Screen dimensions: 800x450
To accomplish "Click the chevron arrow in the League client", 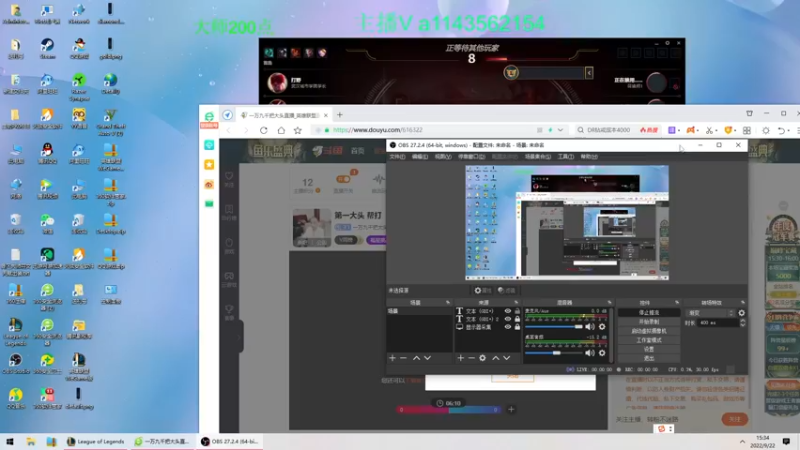I will pyautogui.click(x=589, y=73).
